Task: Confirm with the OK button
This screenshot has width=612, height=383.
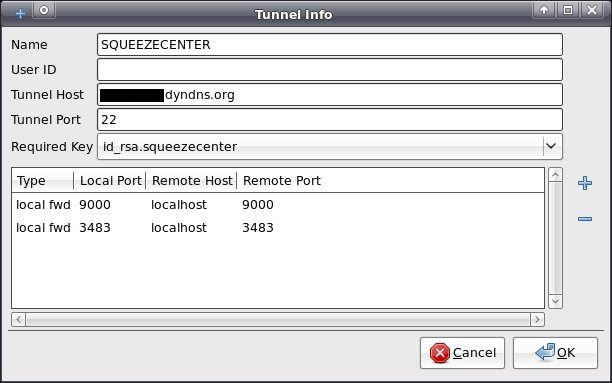Action: pos(555,353)
